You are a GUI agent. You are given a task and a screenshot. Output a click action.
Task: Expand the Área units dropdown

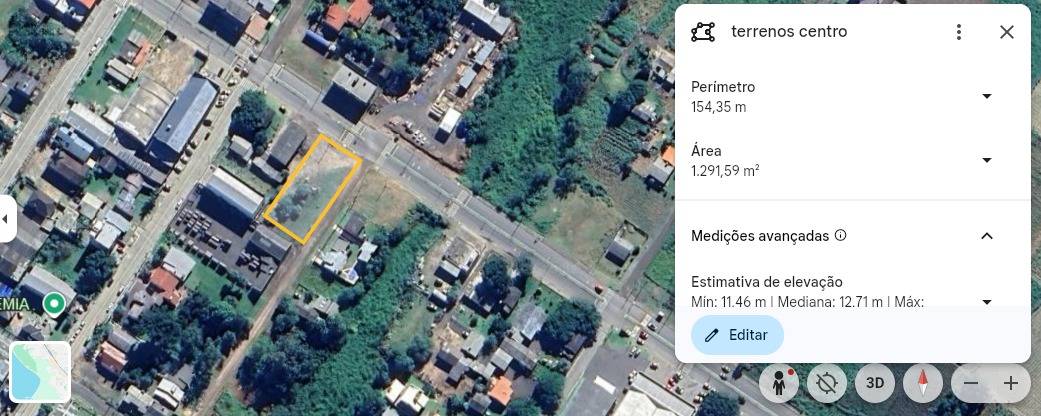987,161
